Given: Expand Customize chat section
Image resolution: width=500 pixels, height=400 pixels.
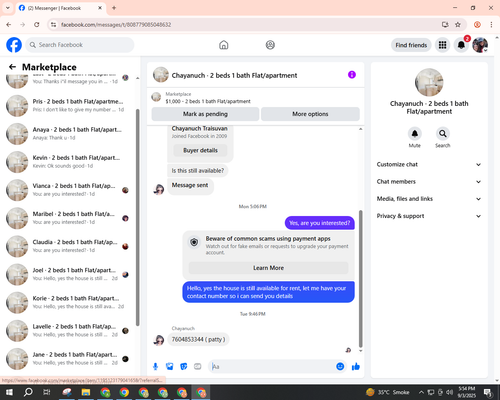Looking at the screenshot, I should (x=429, y=164).
